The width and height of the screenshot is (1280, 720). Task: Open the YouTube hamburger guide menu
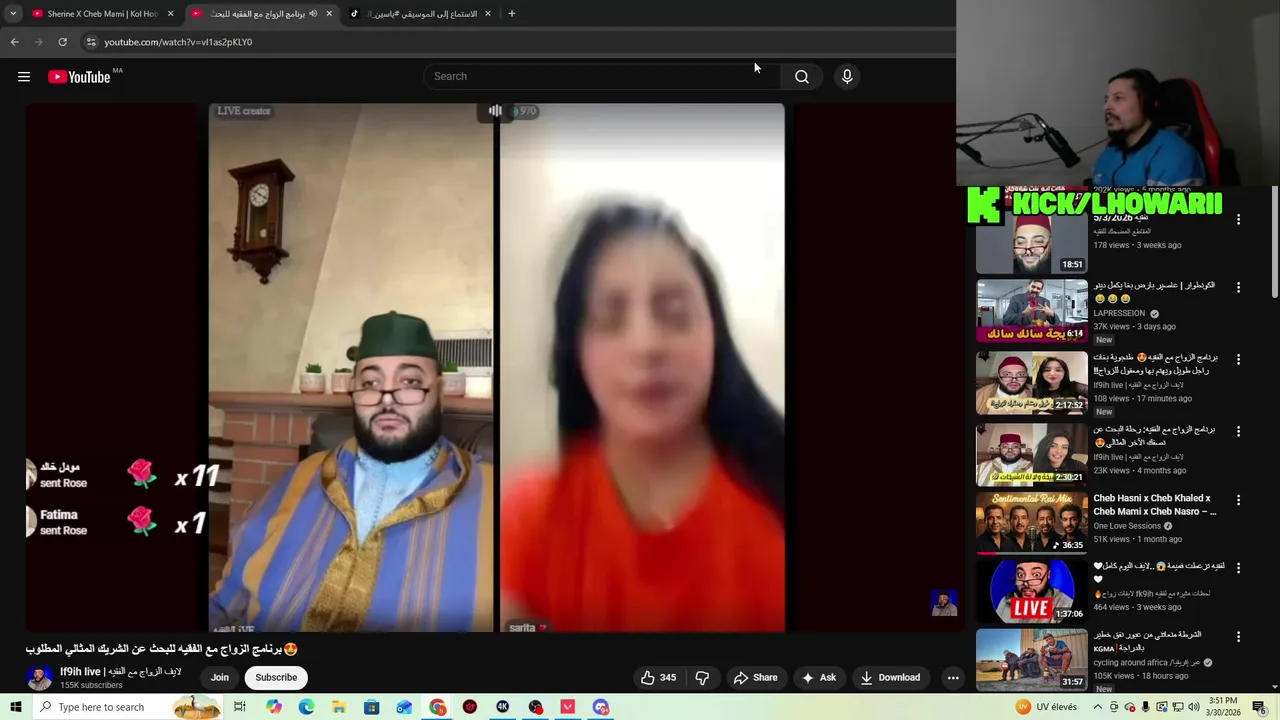tap(24, 77)
